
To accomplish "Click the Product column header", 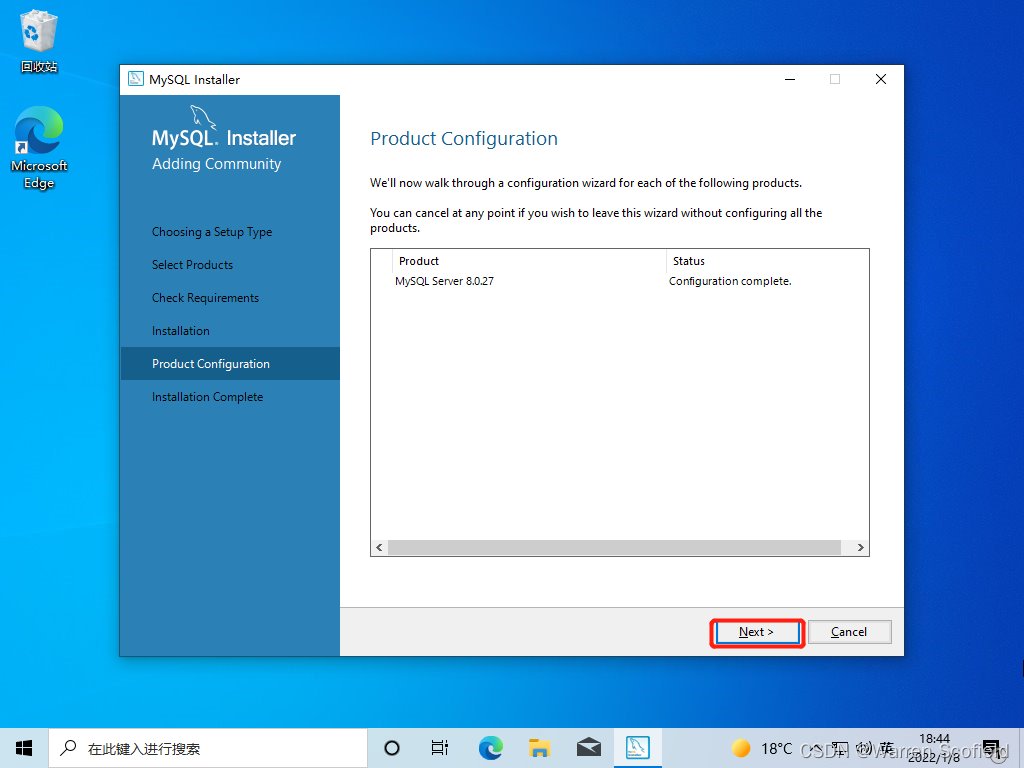I will (529, 261).
